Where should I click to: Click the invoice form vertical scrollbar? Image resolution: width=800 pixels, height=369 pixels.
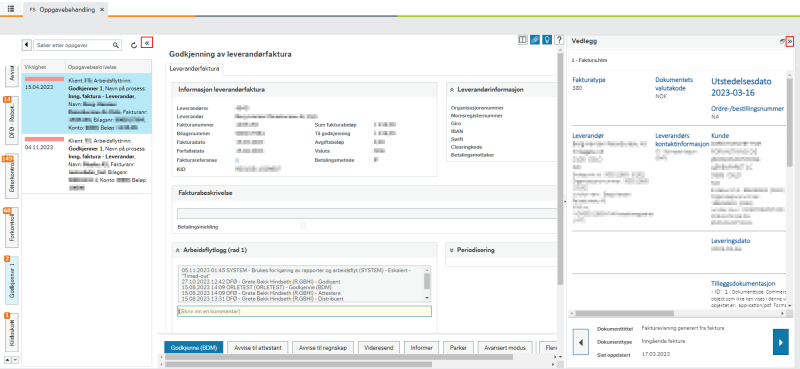(560, 168)
